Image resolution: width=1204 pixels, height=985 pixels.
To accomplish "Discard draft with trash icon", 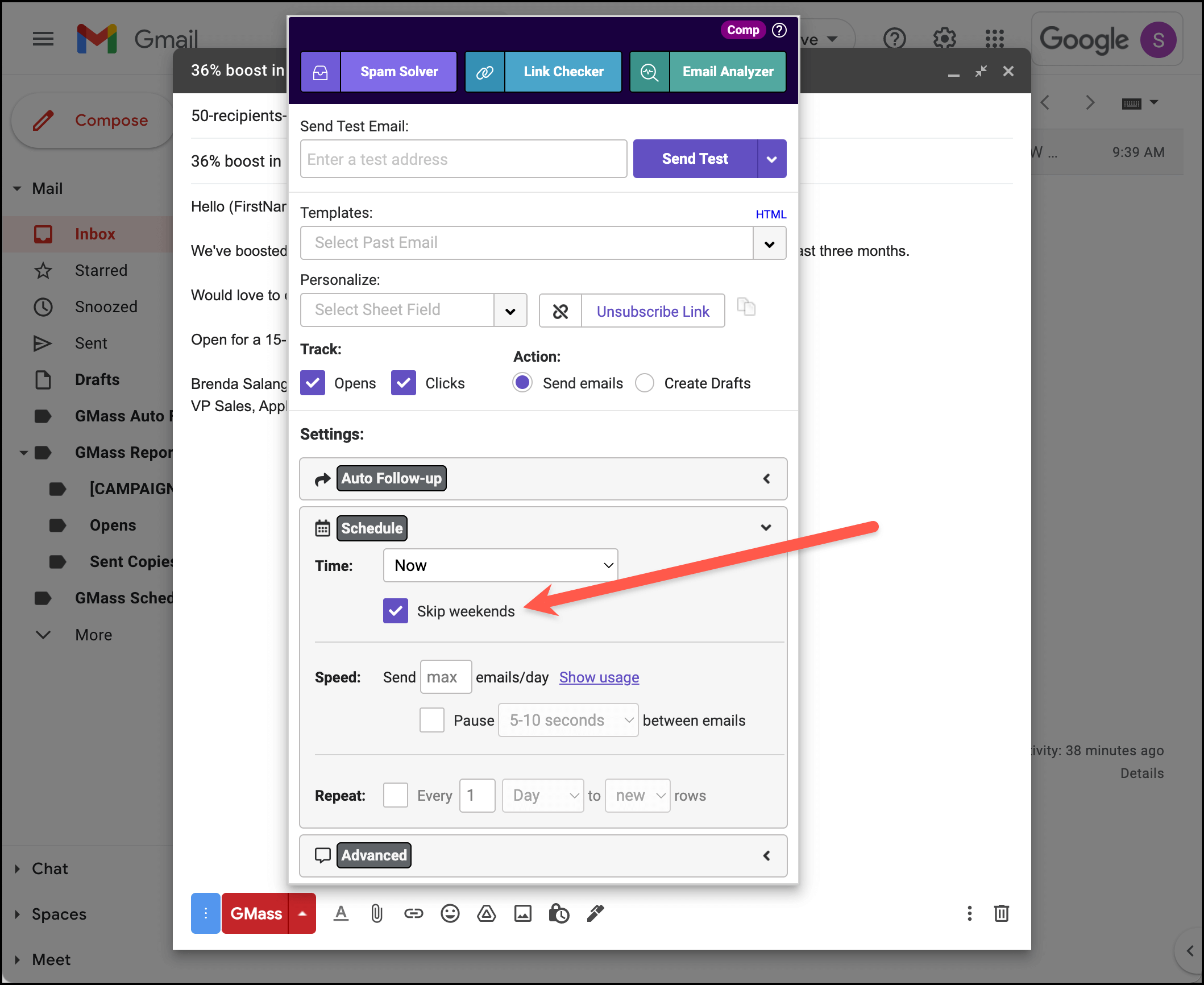I will [x=1001, y=913].
